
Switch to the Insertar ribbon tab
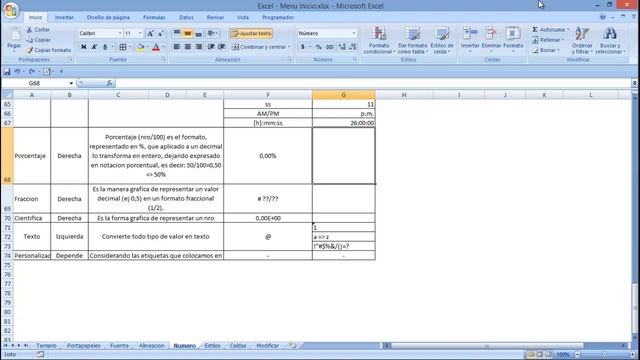click(x=64, y=17)
